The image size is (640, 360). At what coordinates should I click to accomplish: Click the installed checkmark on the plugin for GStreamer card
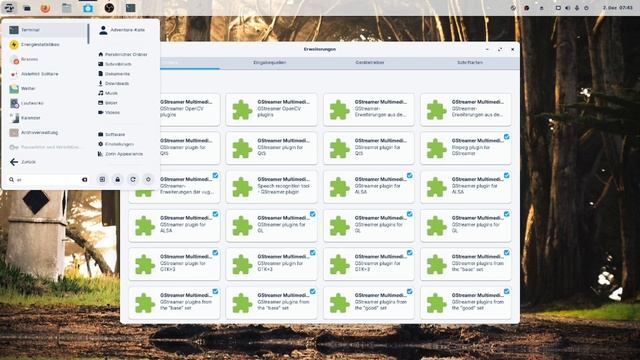point(507,137)
